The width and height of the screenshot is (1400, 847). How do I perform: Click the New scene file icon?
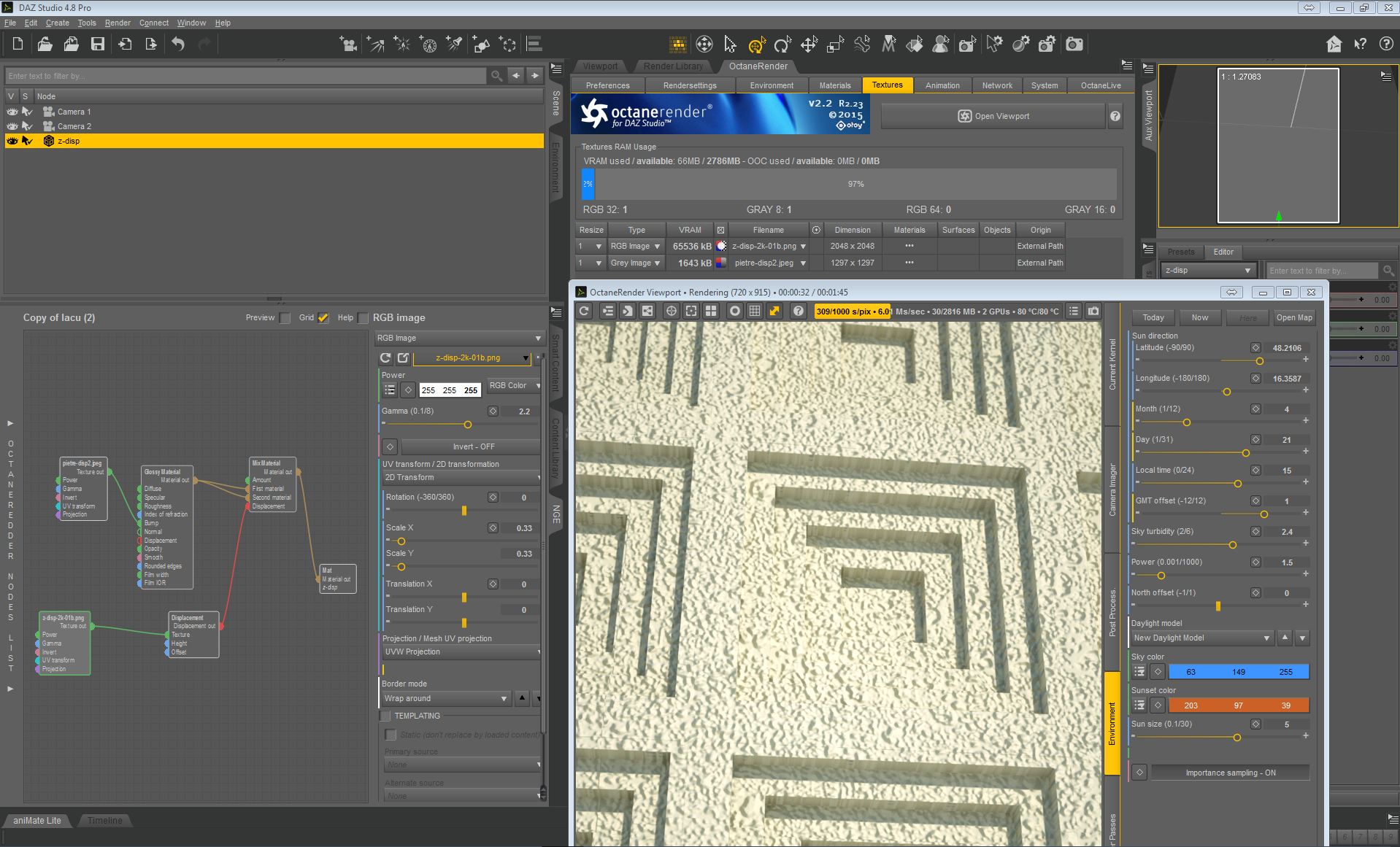tap(18, 45)
